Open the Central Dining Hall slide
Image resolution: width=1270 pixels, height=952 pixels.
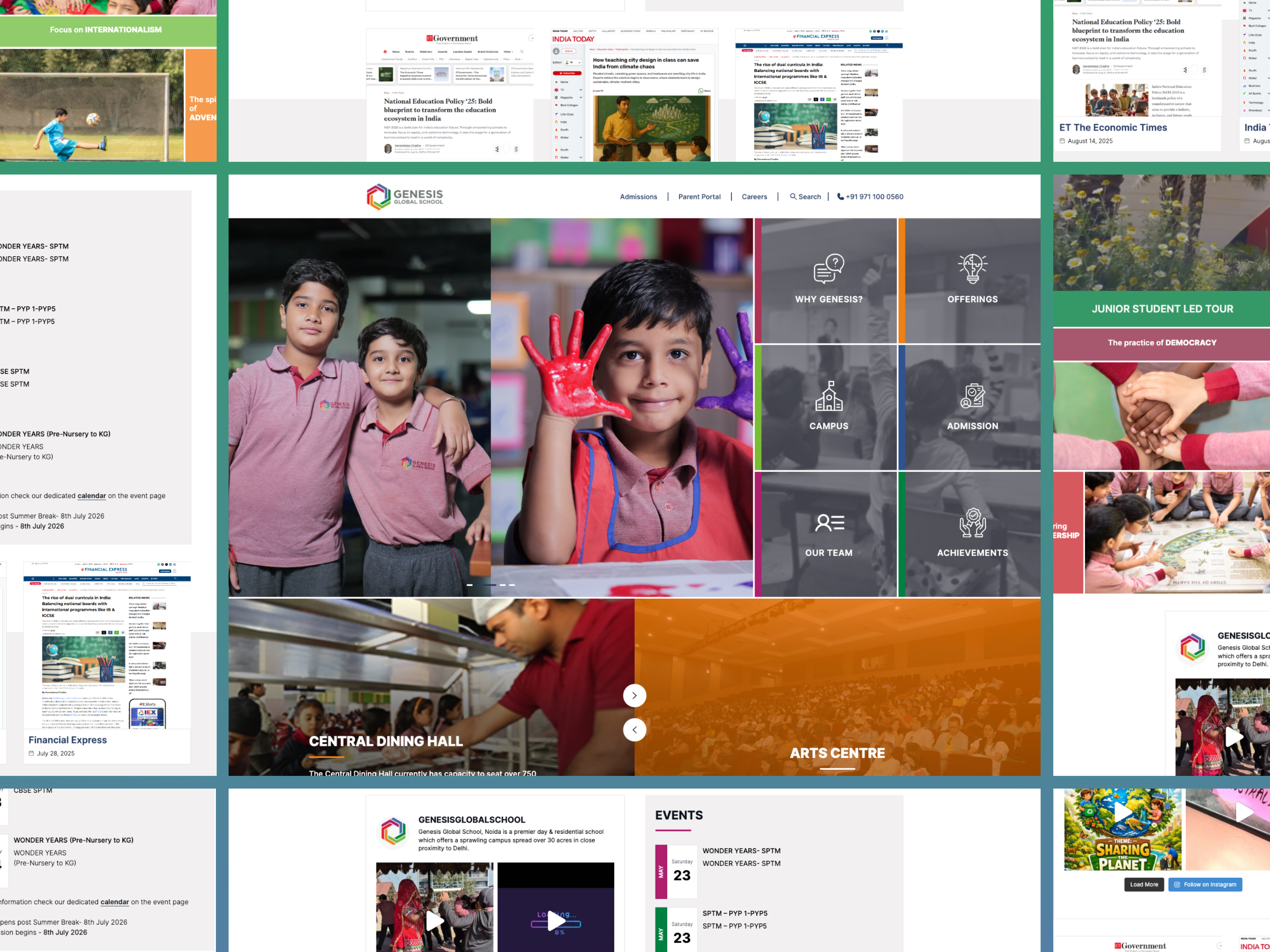click(431, 687)
